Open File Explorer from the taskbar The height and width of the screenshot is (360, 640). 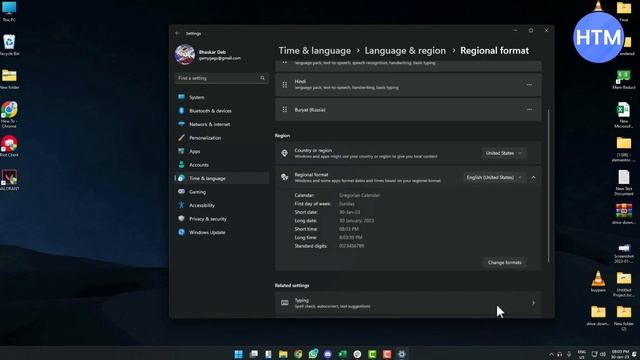click(x=283, y=354)
